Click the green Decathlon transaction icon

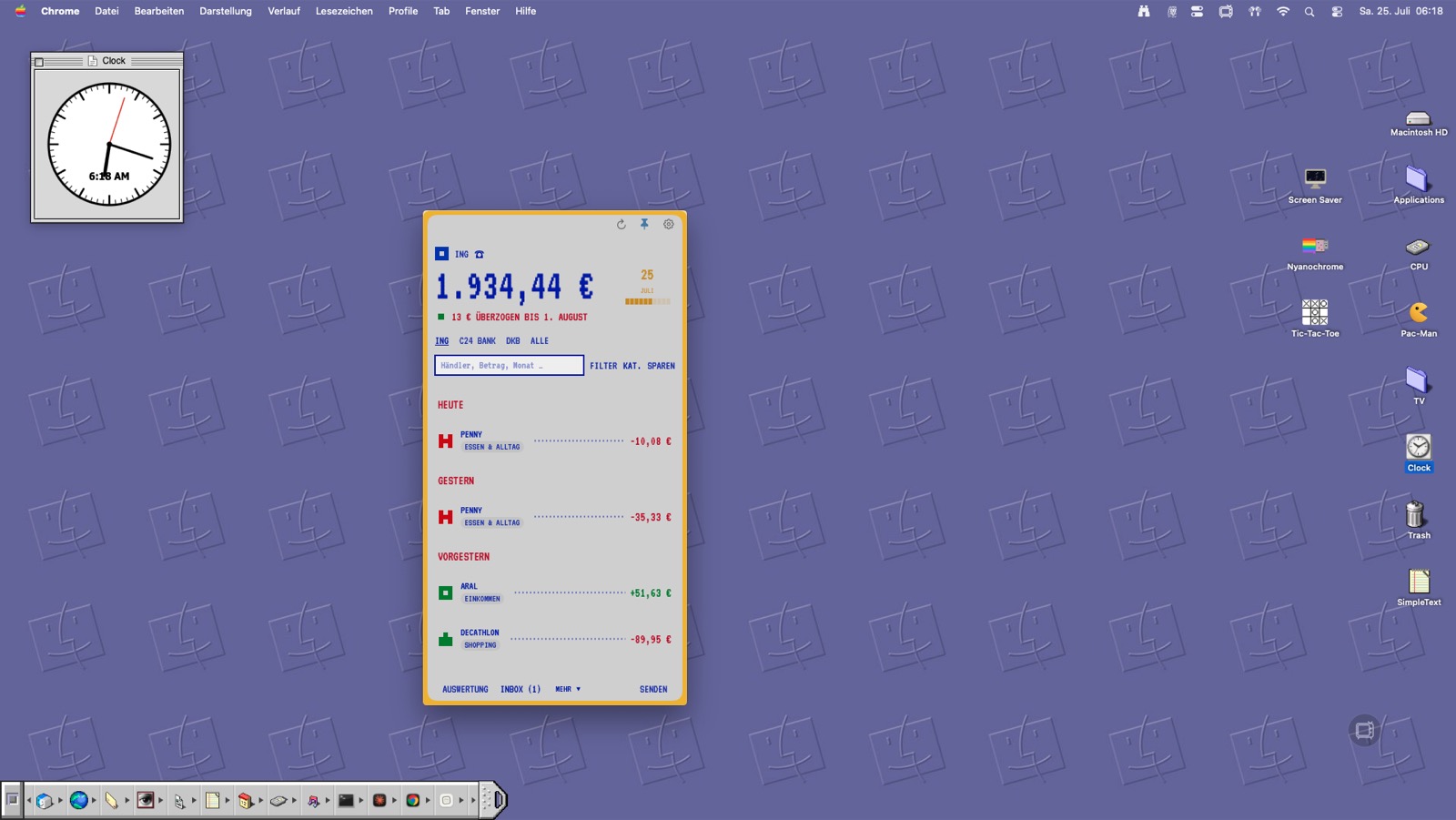point(445,640)
